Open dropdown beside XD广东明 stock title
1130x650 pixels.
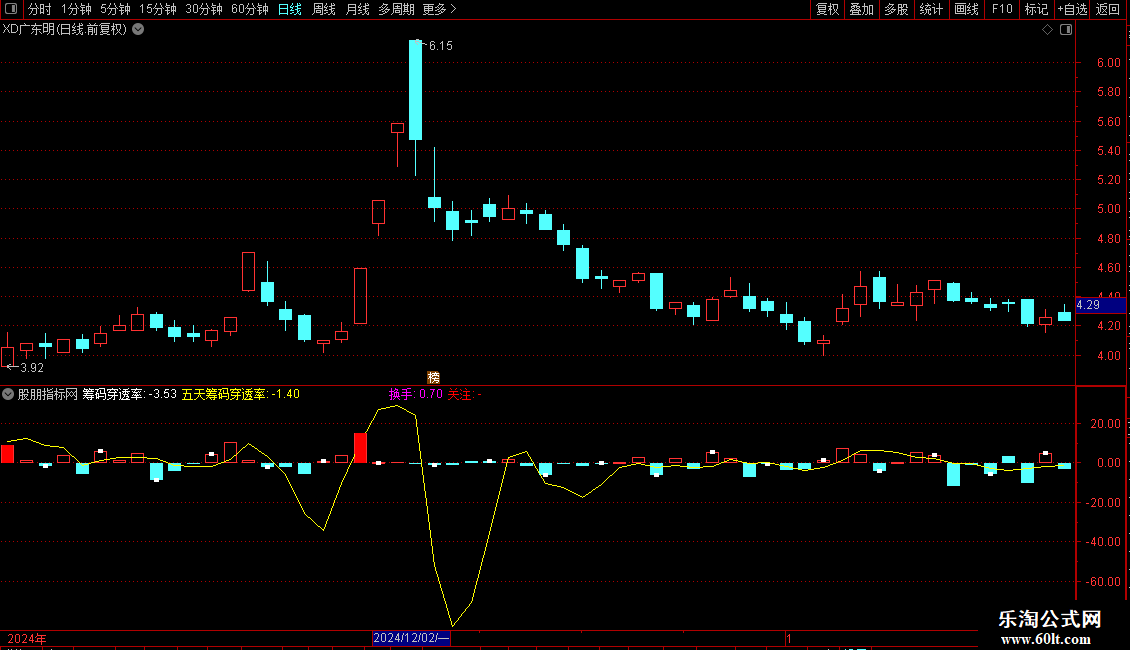point(138,30)
